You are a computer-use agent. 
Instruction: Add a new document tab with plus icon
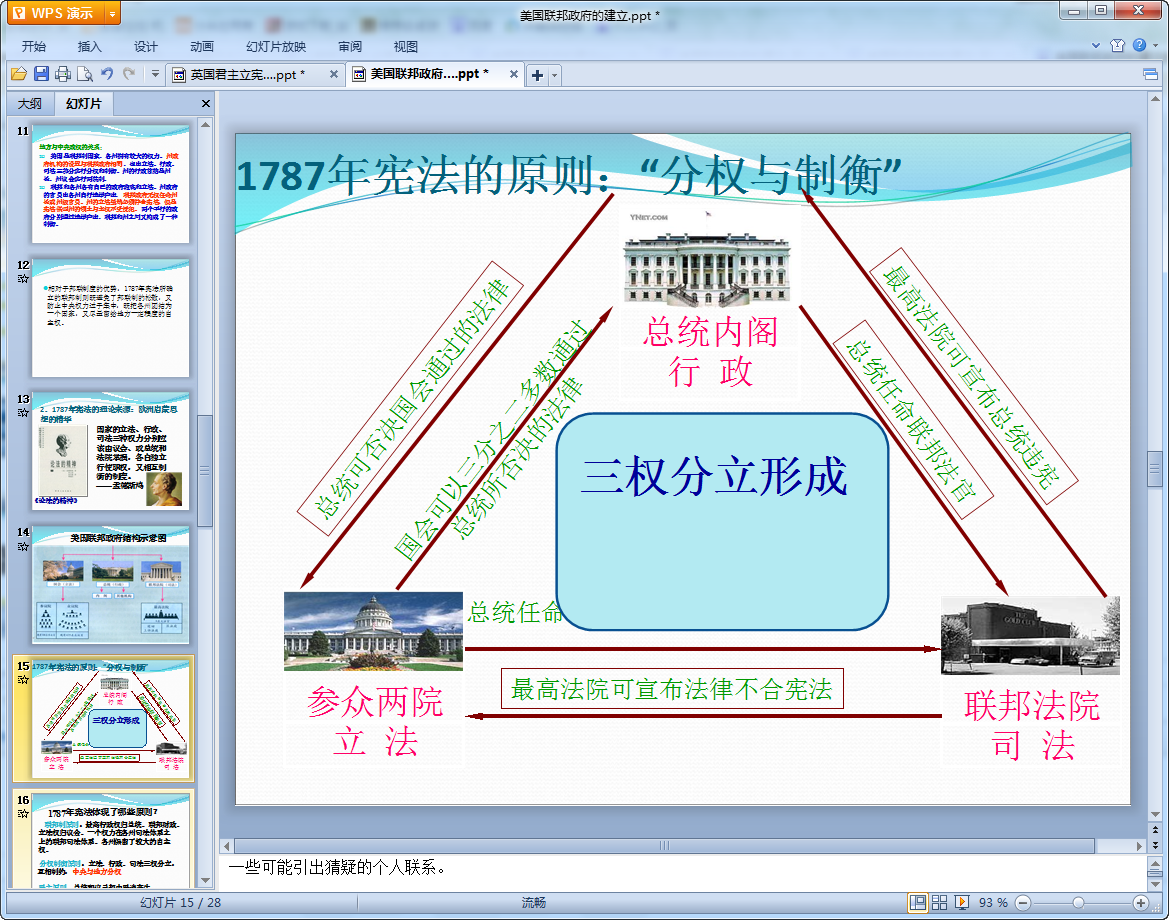[538, 75]
